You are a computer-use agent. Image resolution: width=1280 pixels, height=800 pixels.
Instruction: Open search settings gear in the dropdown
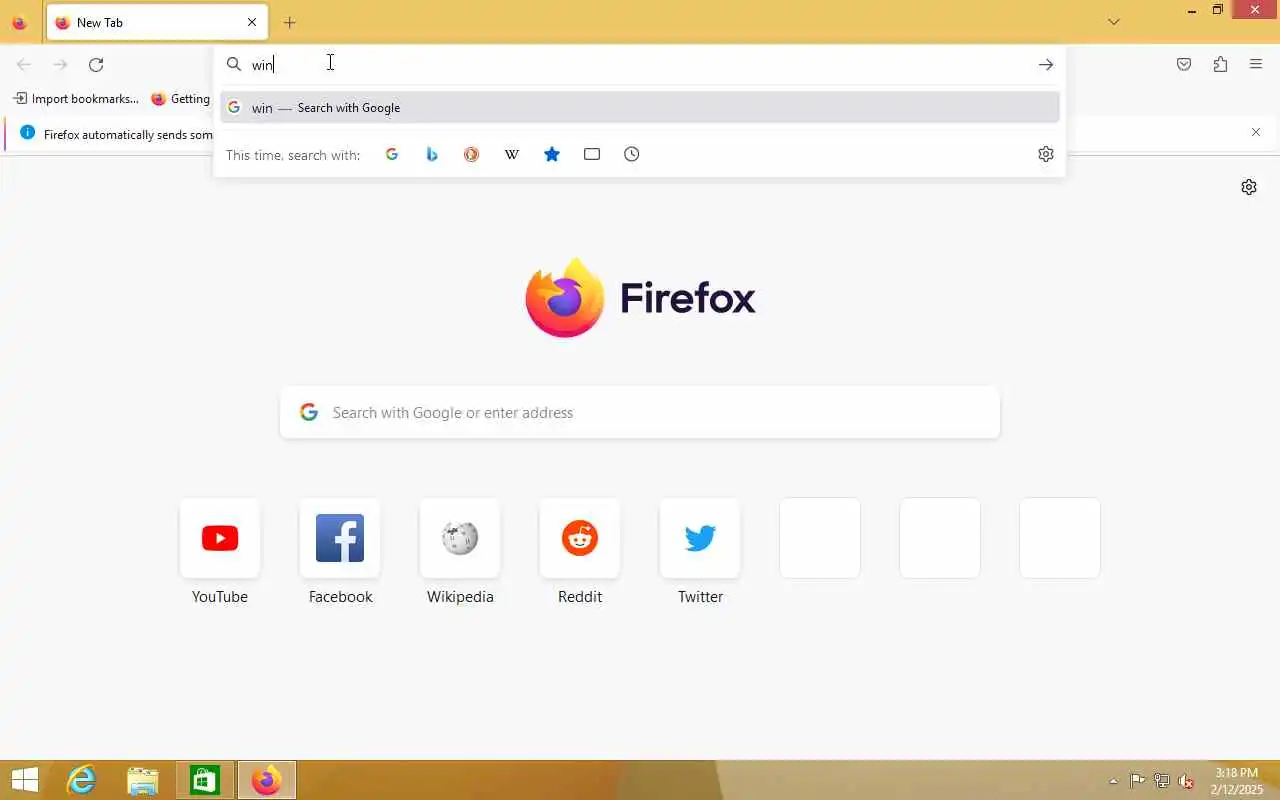click(x=1046, y=154)
